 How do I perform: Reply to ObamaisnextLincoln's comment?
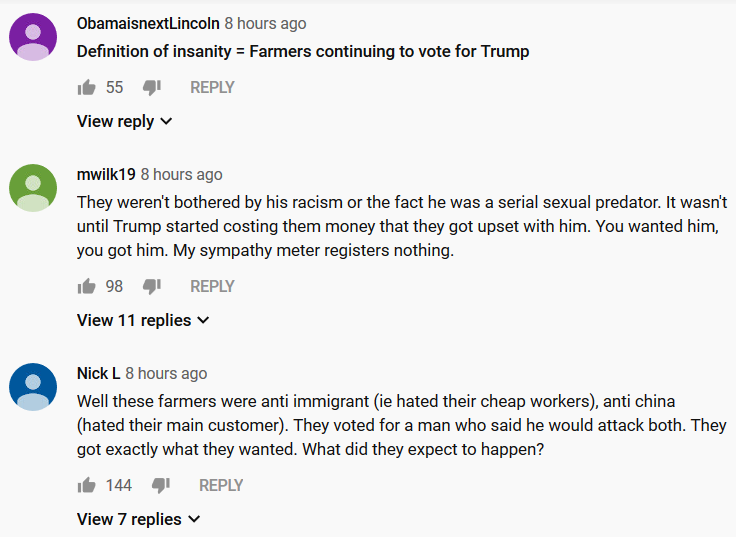coord(212,87)
